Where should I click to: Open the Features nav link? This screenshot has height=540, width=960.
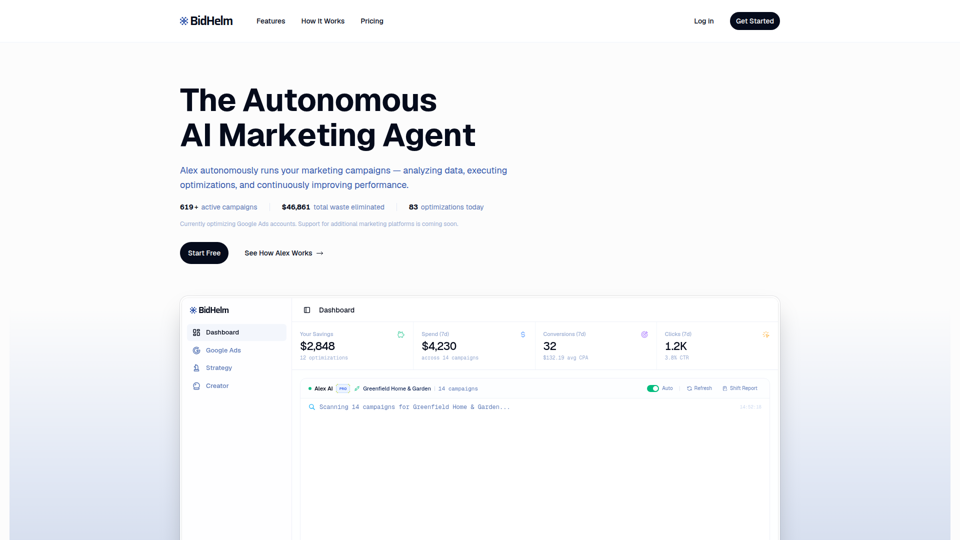point(271,21)
